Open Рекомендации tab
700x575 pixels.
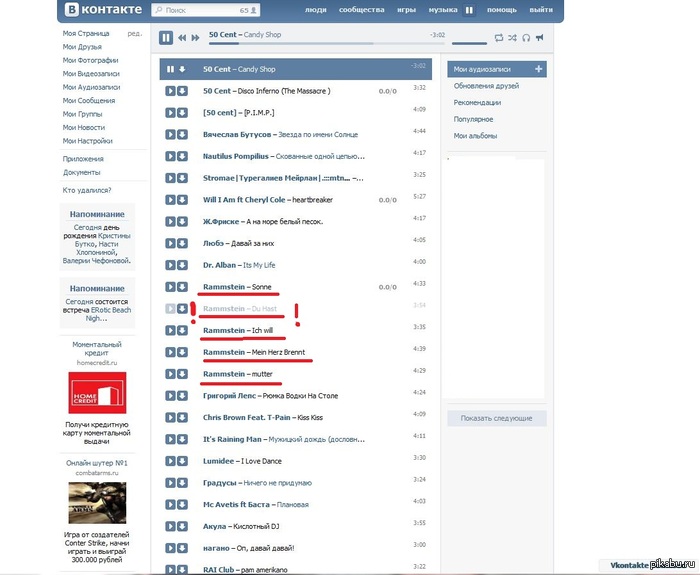[x=477, y=102]
